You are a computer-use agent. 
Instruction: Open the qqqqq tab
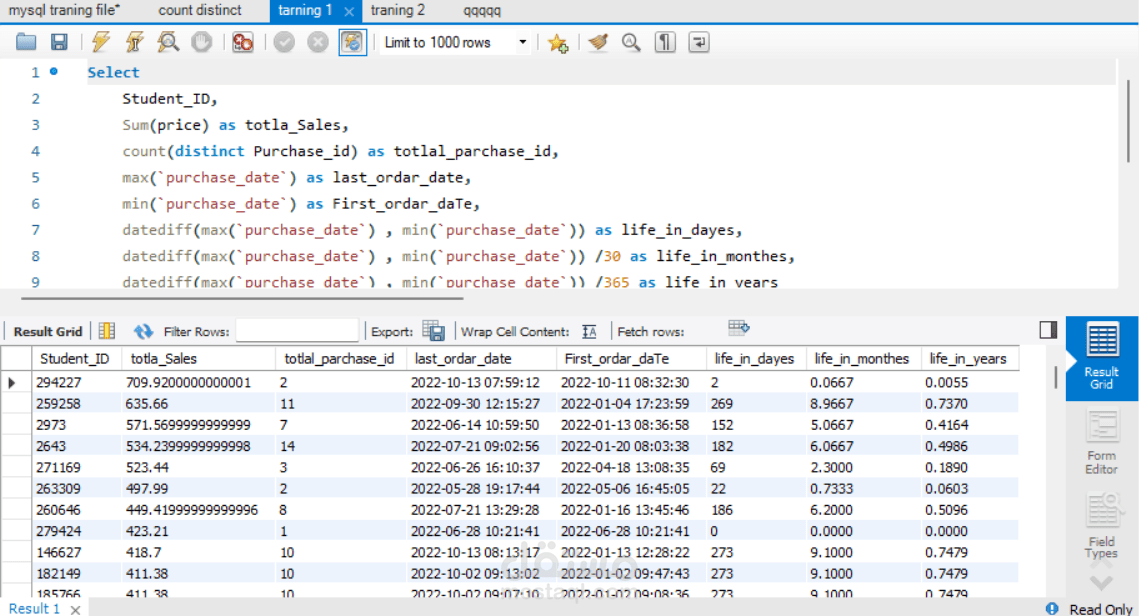[482, 10]
